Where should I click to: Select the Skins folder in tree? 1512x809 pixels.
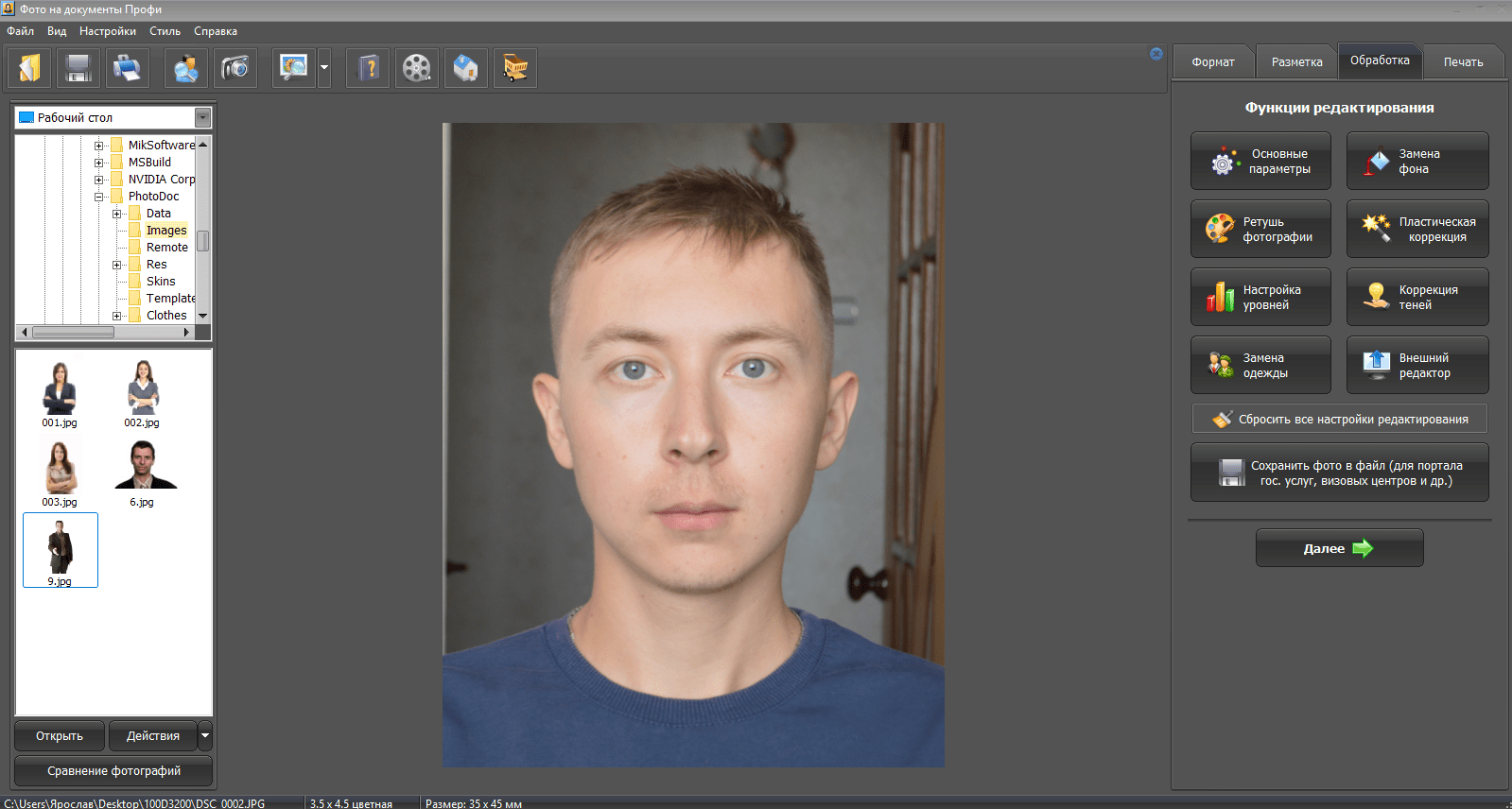161,282
